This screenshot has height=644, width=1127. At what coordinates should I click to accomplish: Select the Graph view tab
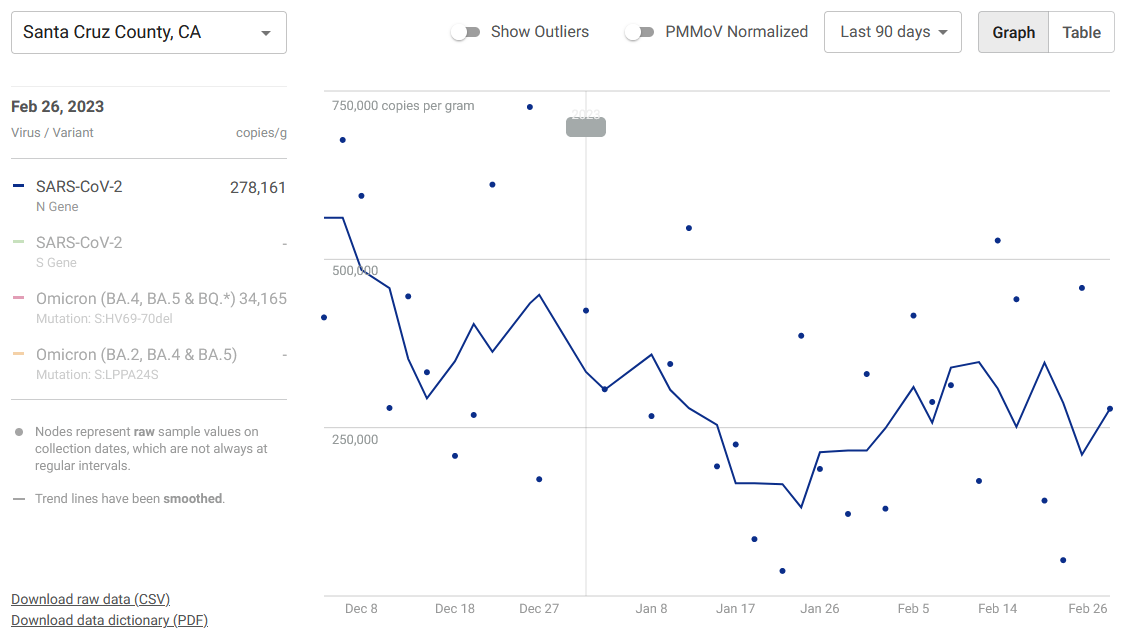pyautogui.click(x=1013, y=32)
